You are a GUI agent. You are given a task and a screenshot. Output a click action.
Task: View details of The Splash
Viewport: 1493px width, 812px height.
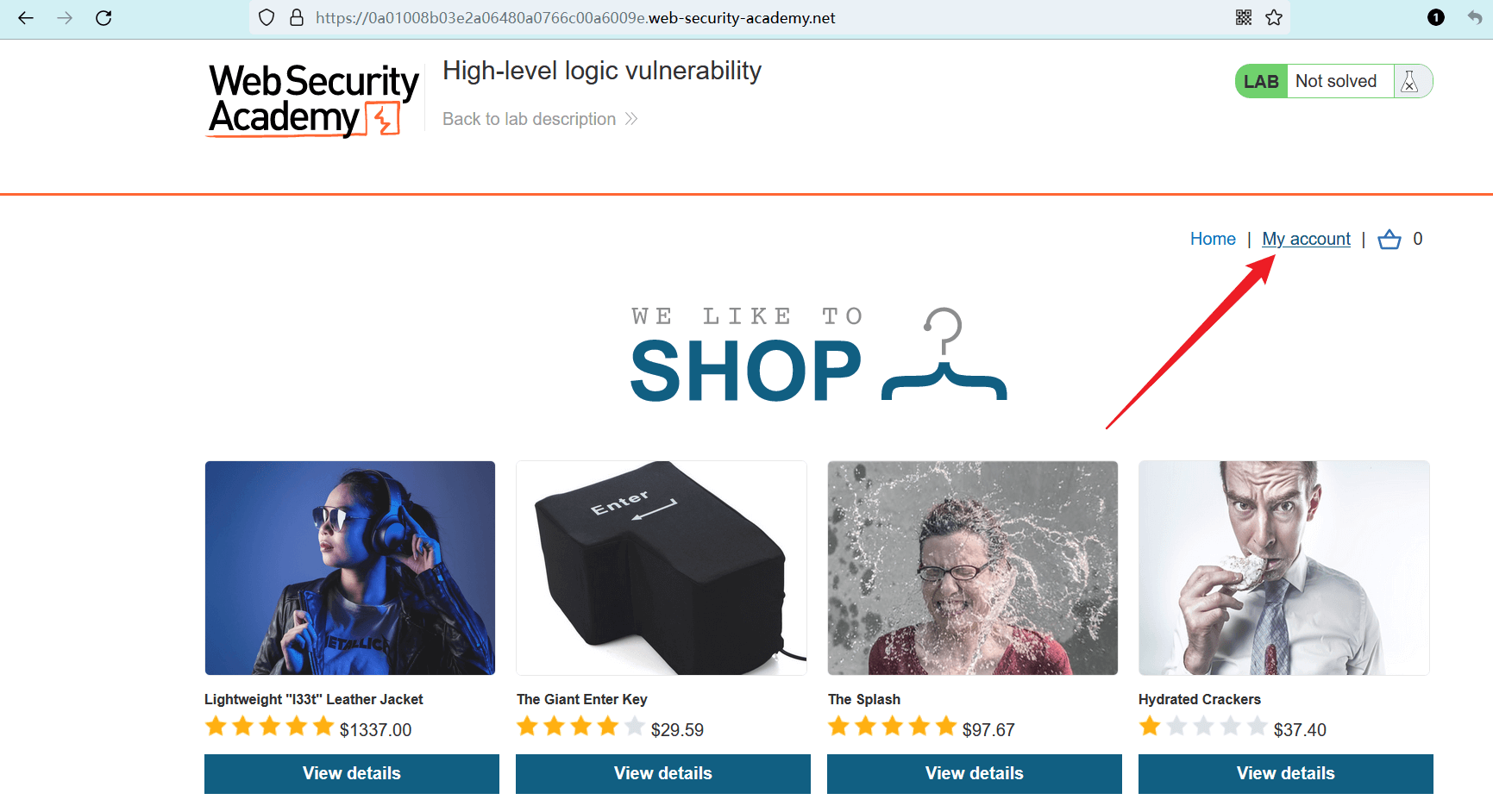[x=975, y=773]
